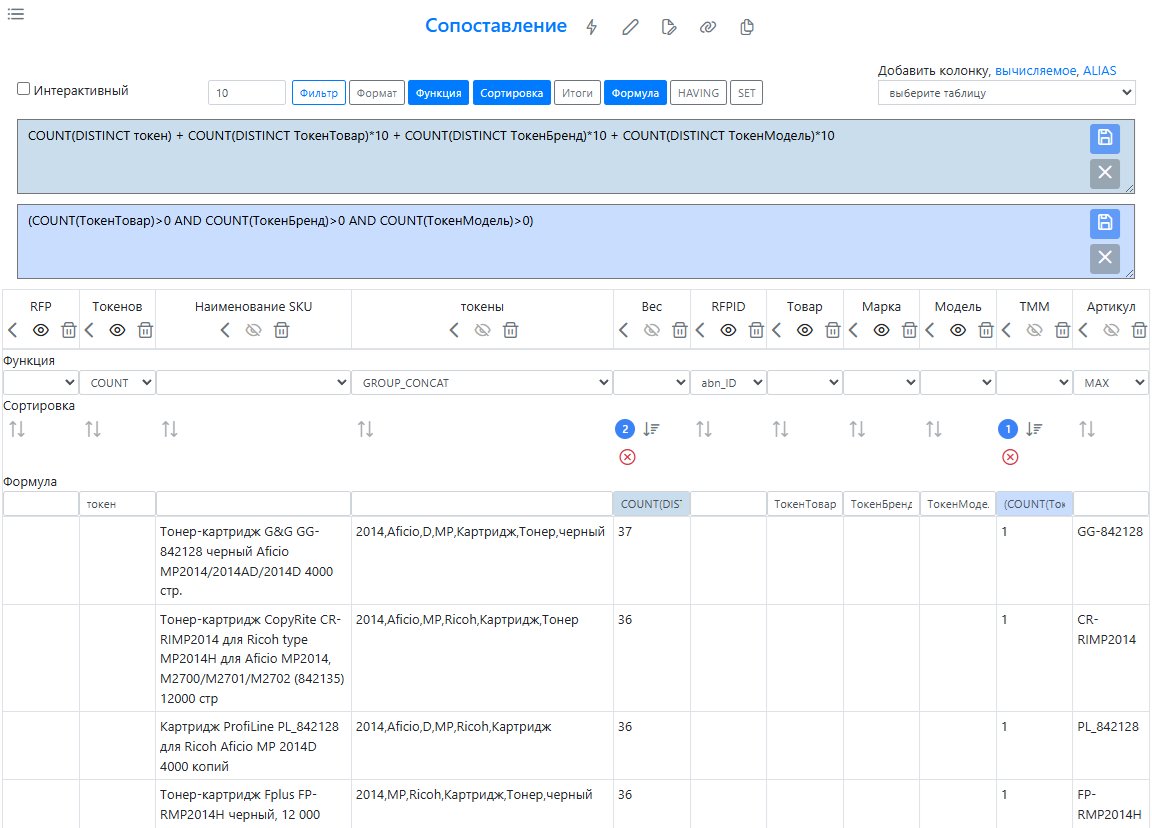This screenshot has height=828, width=1152.
Task: Show the hidden Наименование SKU column
Action: [x=253, y=331]
